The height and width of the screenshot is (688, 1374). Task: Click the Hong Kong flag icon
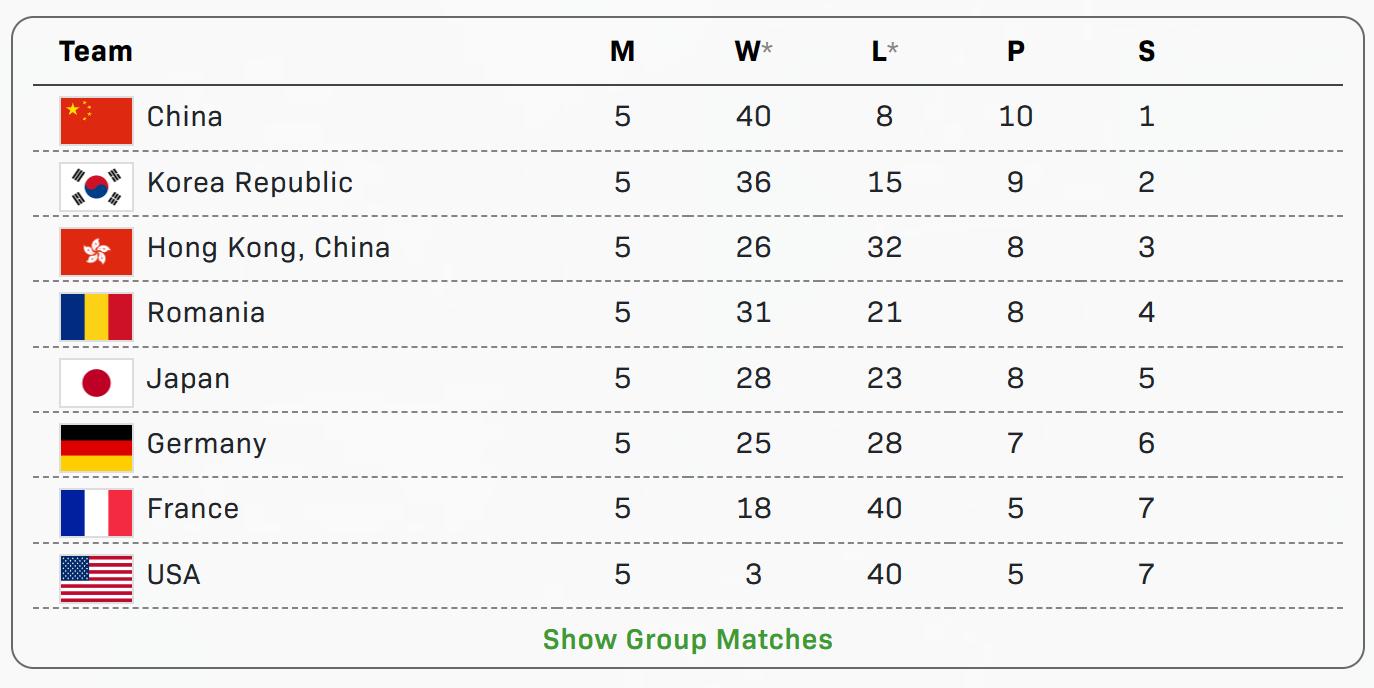96,251
